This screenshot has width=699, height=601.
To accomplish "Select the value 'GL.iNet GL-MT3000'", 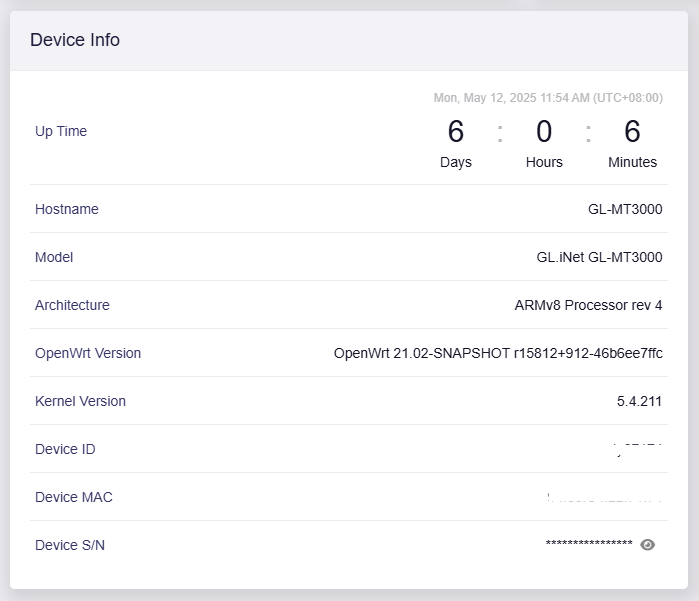I will click(599, 257).
